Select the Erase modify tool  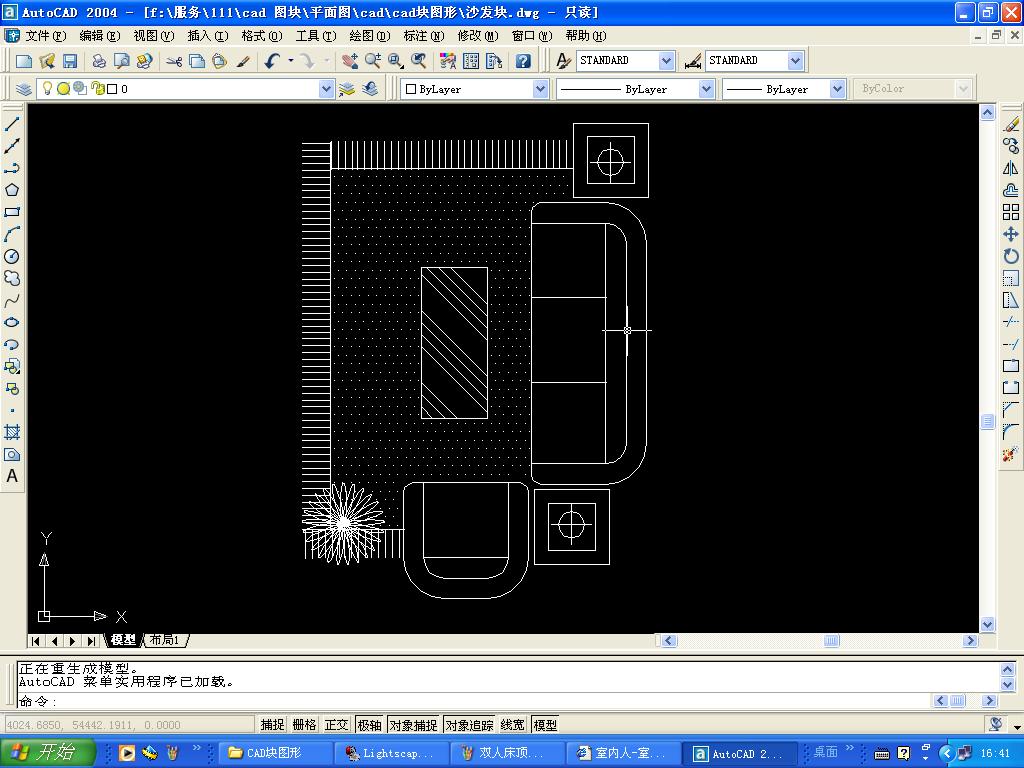(1011, 124)
